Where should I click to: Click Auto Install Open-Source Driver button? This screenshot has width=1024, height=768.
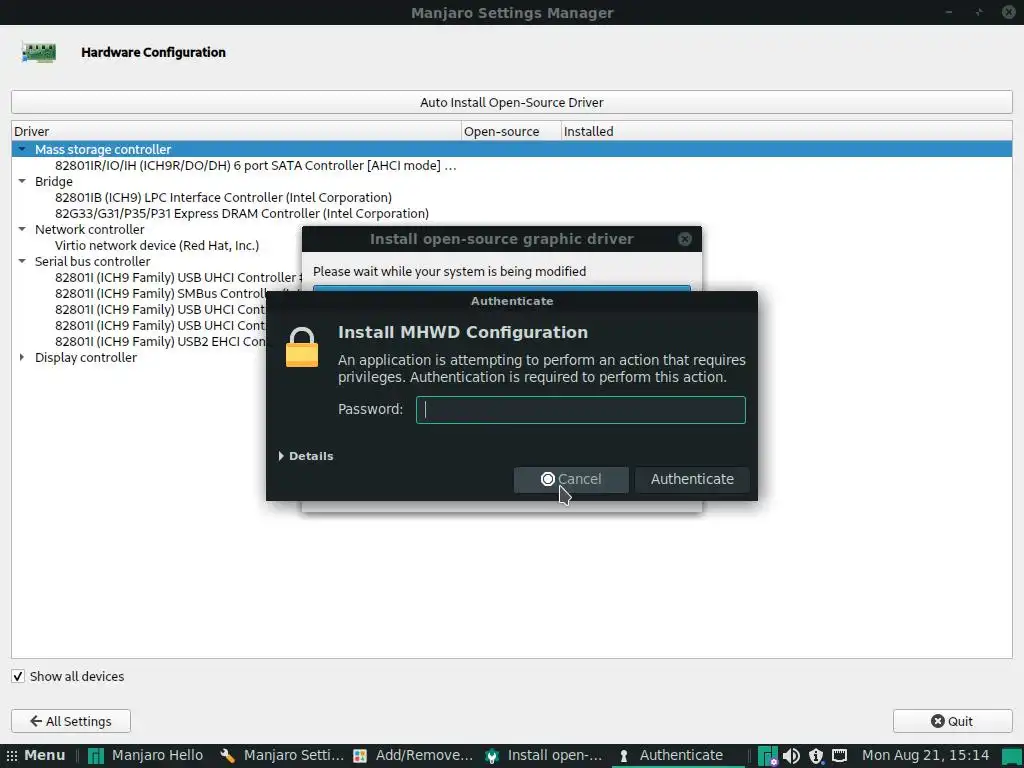point(511,103)
